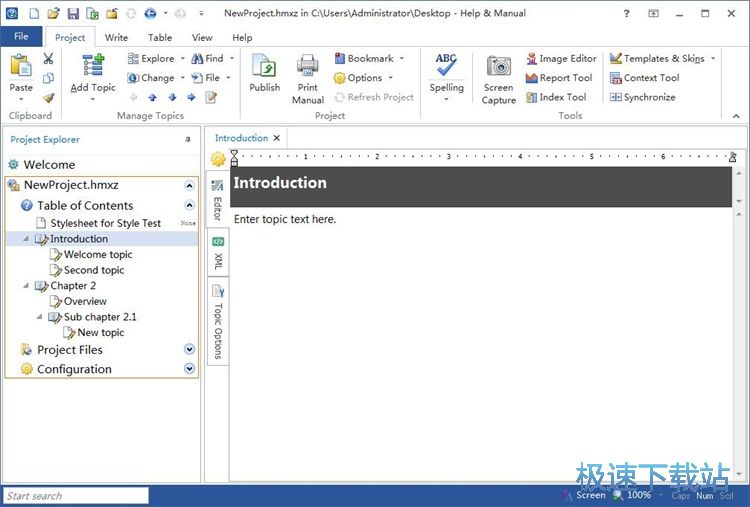Expand the Project Files section
Viewport: 750px width, 507px height.
189,350
